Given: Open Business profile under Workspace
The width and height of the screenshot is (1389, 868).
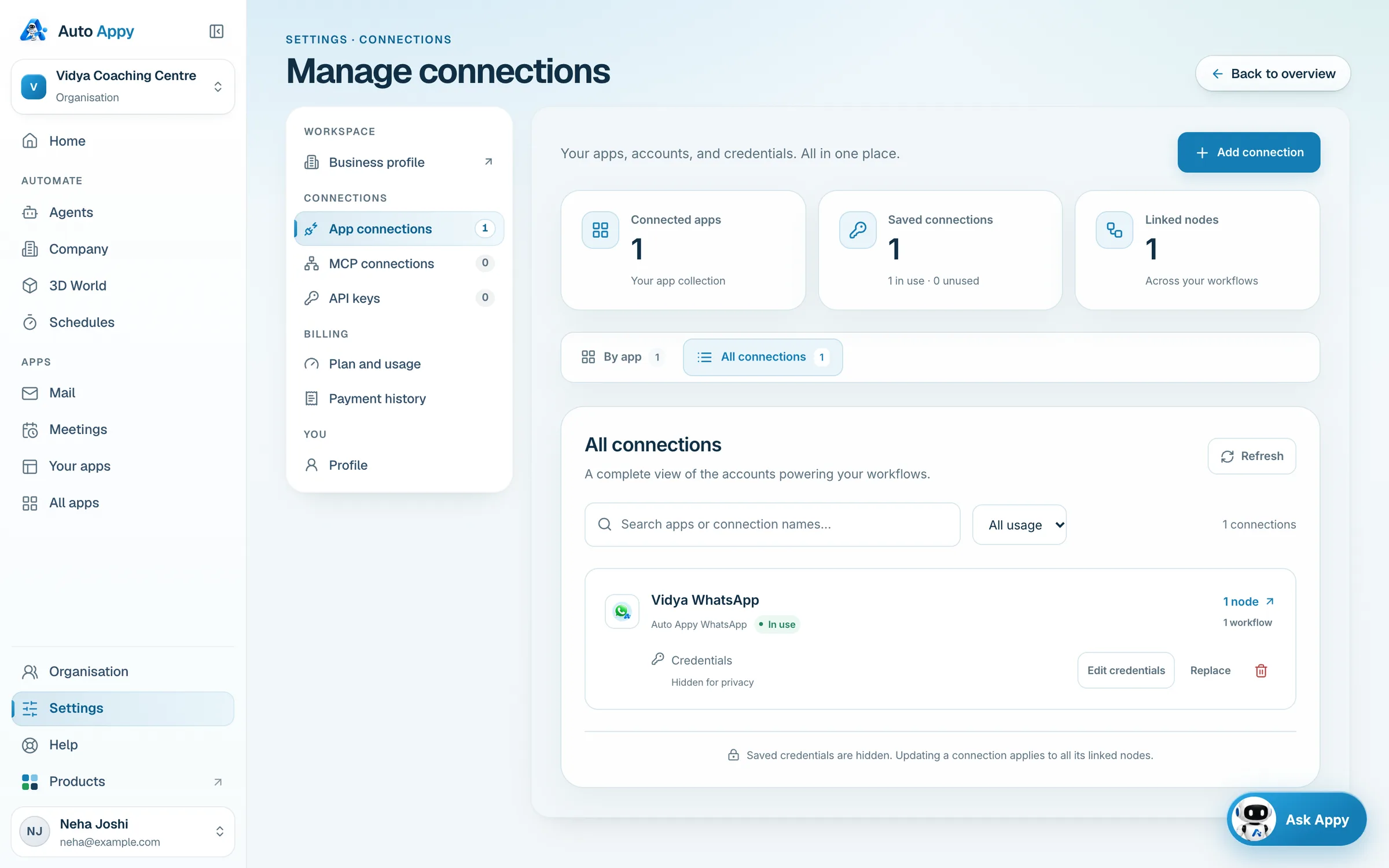Looking at the screenshot, I should (399, 163).
